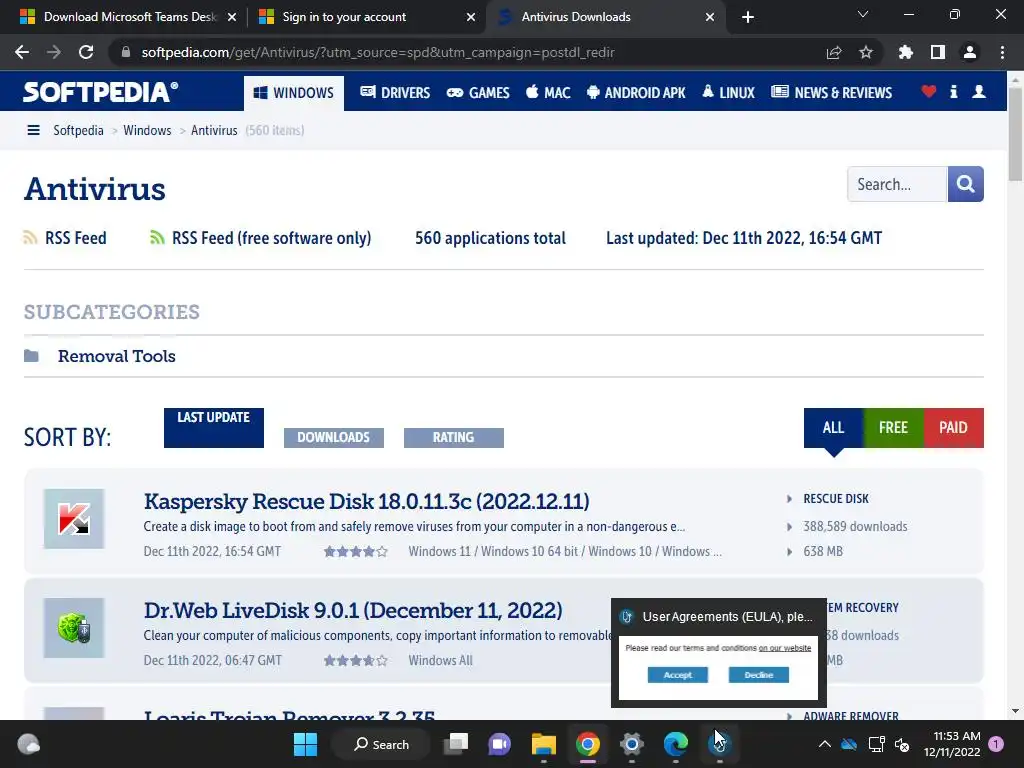Open a new browser tab

[x=748, y=17]
